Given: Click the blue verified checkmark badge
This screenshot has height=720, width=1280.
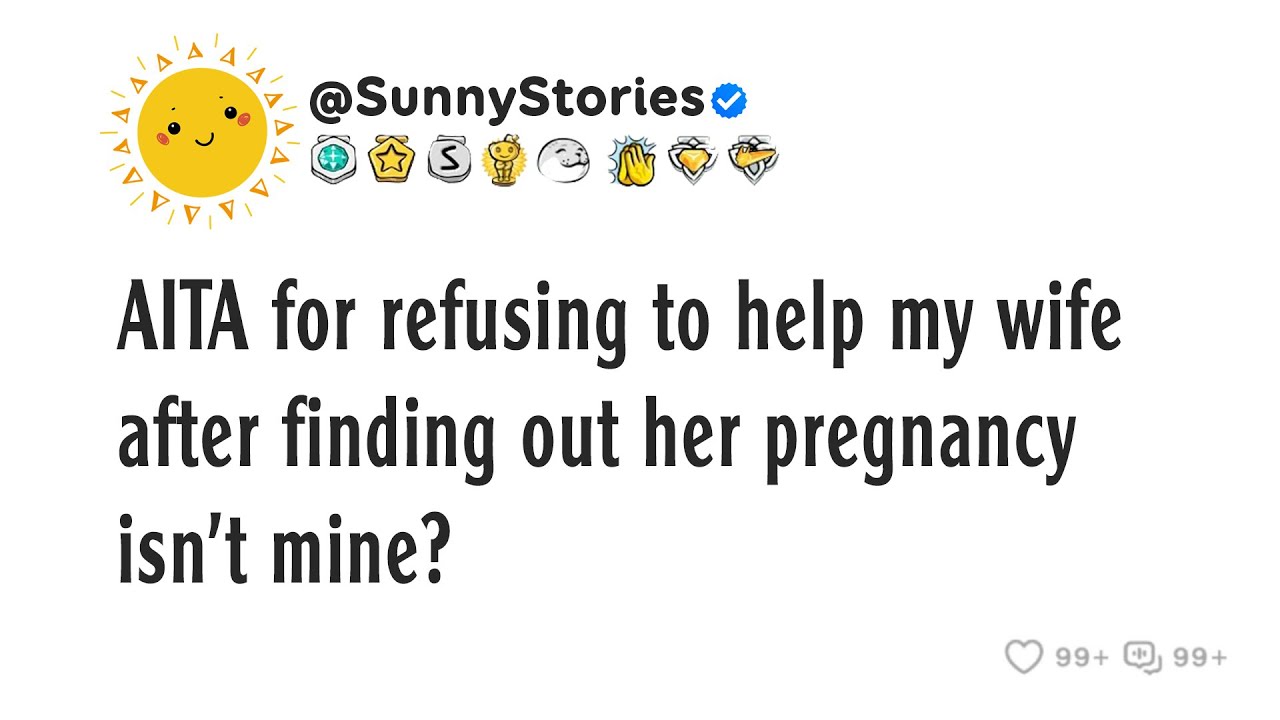Looking at the screenshot, I should point(729,100).
